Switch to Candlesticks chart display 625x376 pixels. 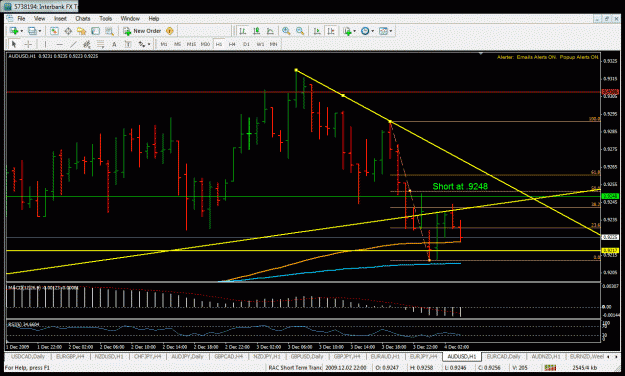[256, 31]
